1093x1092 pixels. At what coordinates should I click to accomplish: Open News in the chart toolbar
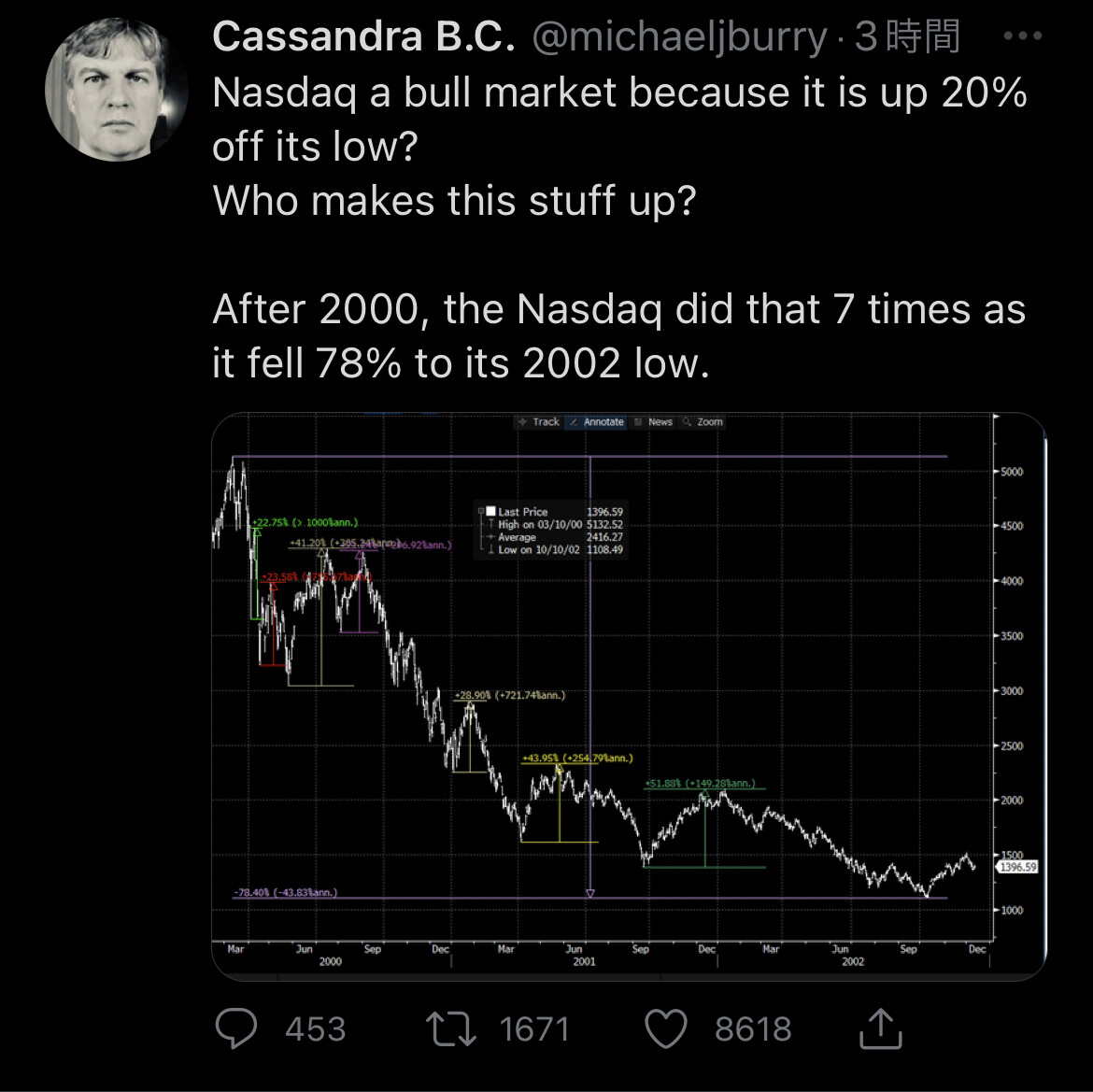point(653,421)
